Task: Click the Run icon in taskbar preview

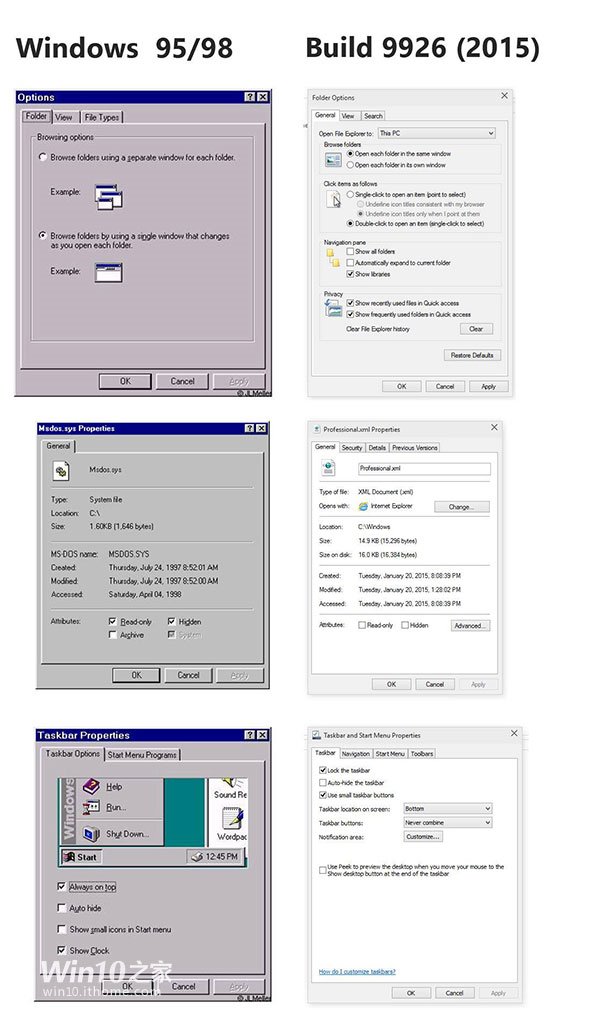Action: click(x=91, y=808)
